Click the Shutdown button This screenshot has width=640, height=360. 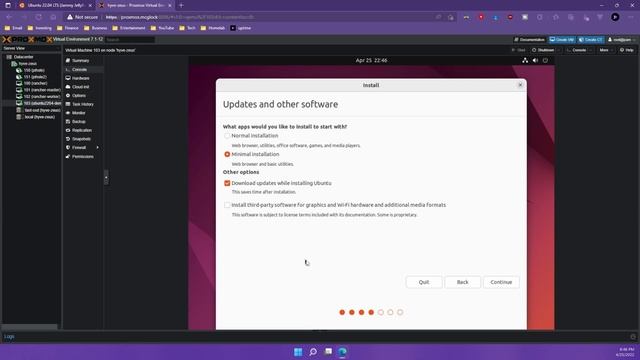(543, 50)
